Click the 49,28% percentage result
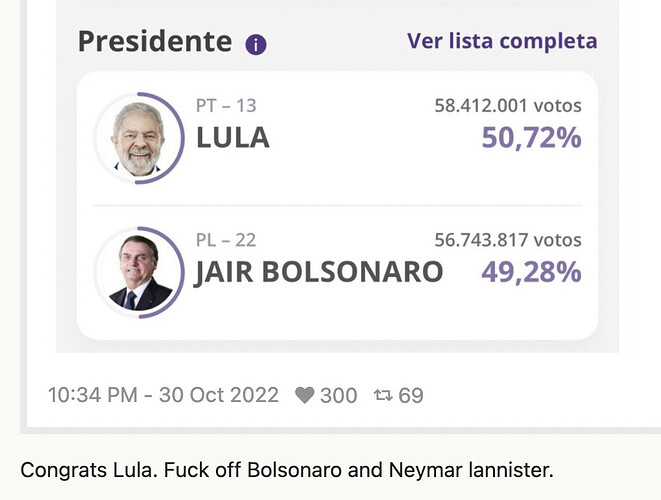661x500 pixels. [x=532, y=272]
